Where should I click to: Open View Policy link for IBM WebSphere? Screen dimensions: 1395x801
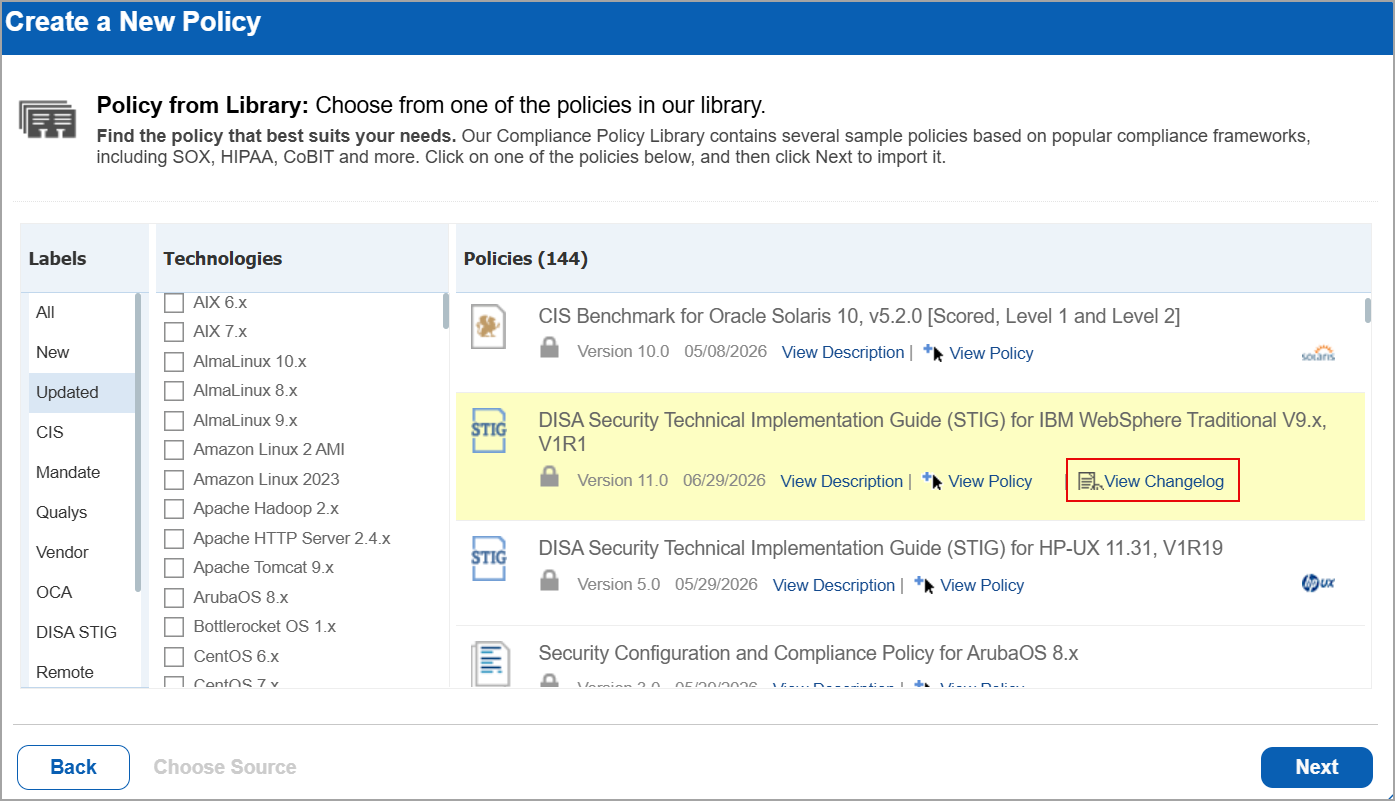tap(990, 481)
